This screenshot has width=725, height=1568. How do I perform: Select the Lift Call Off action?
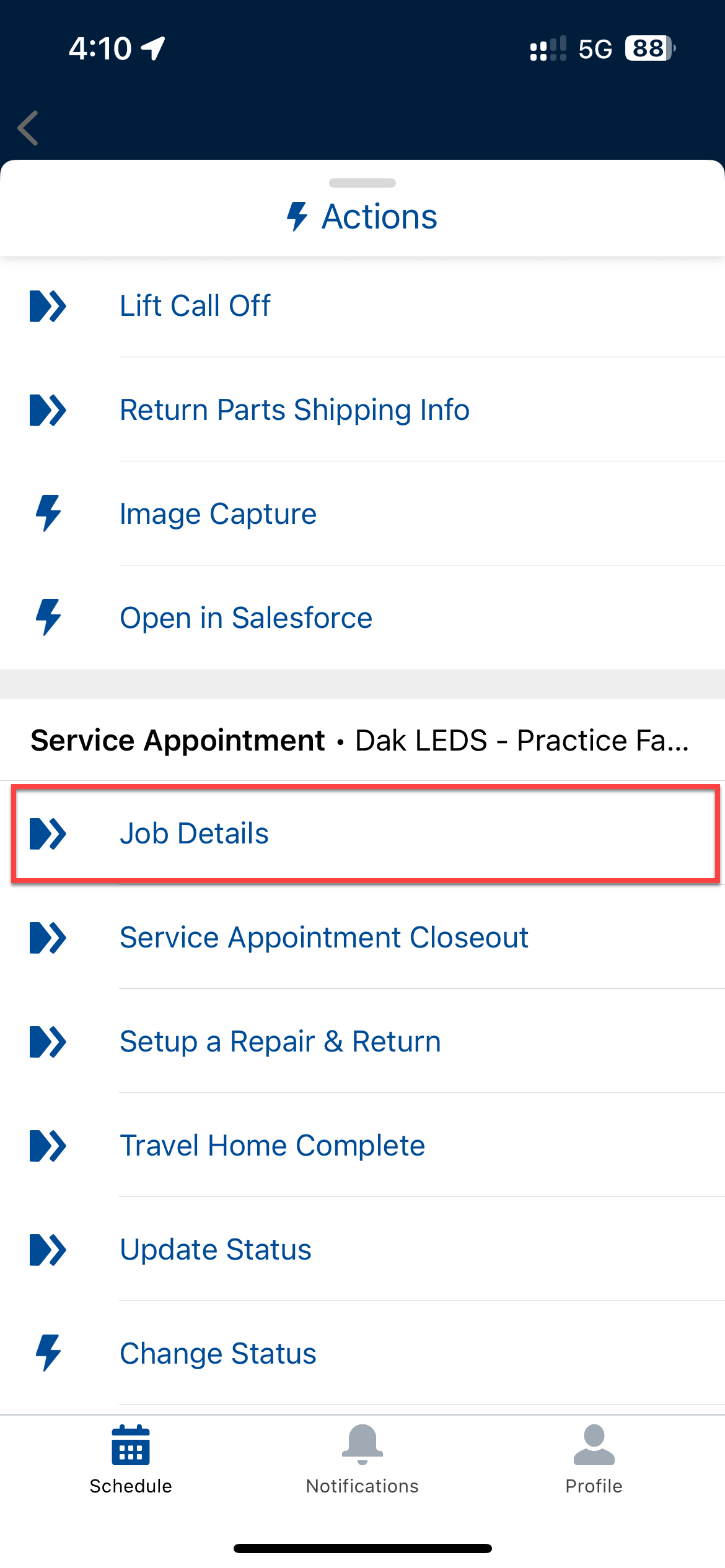(x=195, y=306)
